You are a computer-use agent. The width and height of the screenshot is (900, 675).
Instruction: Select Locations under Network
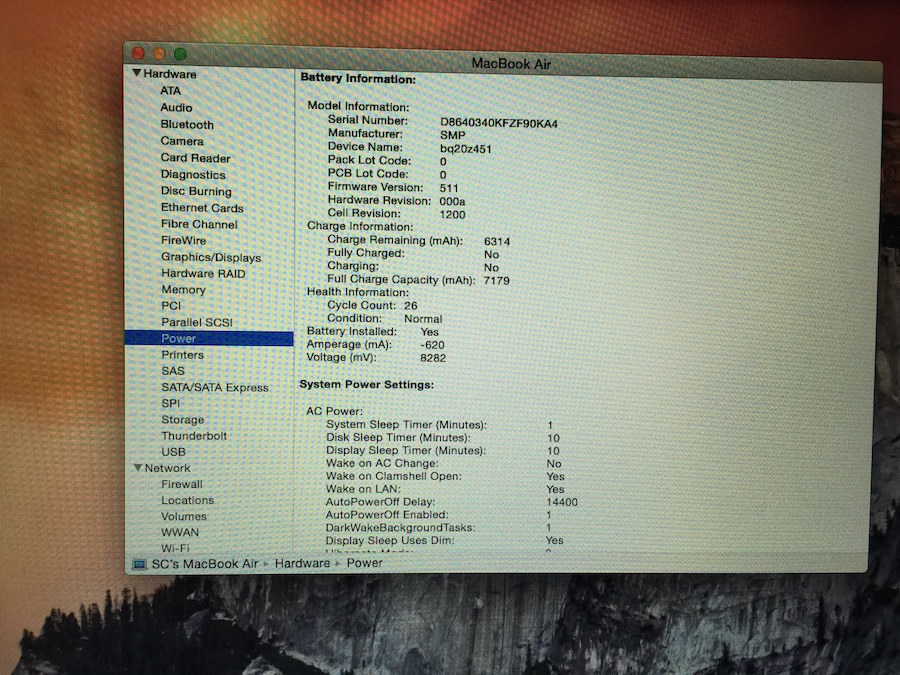(188, 500)
